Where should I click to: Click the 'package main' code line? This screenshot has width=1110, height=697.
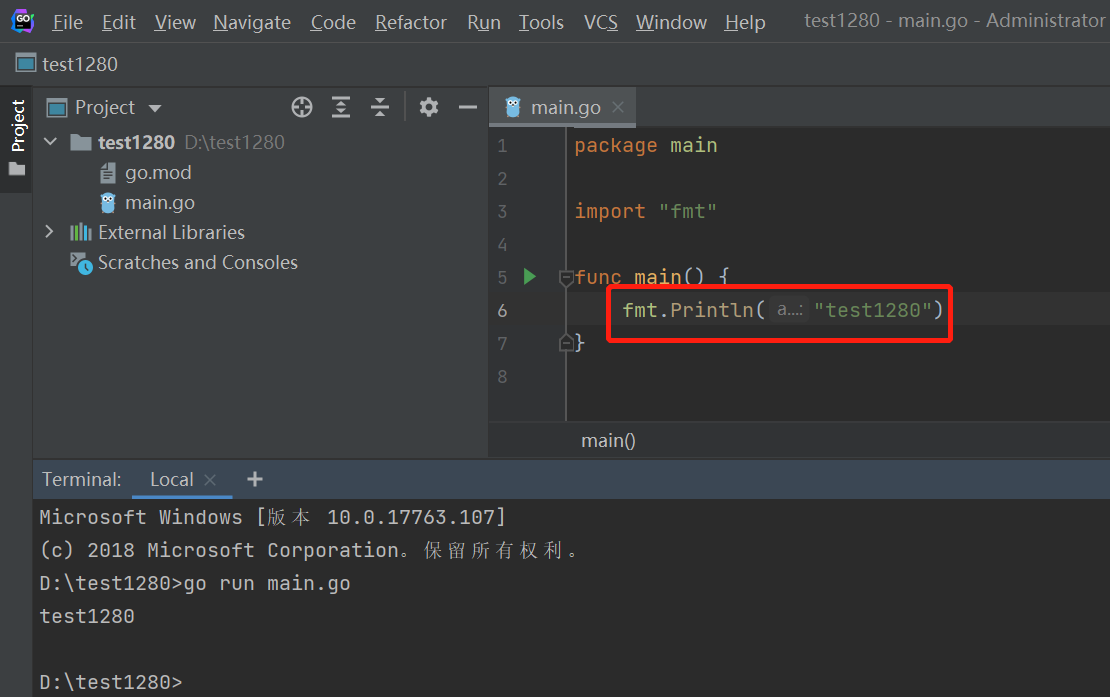(x=646, y=146)
